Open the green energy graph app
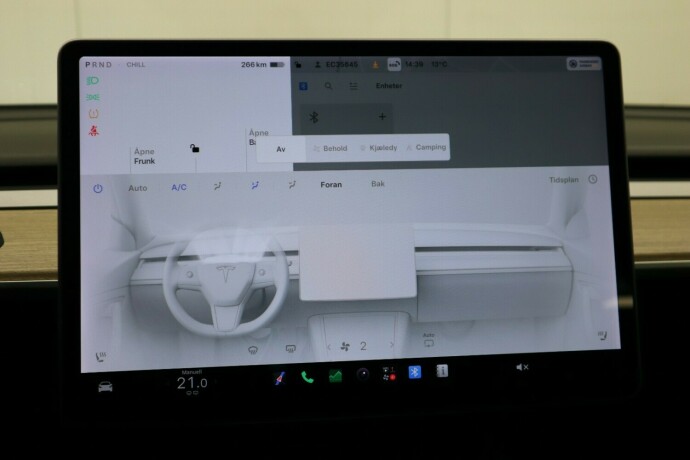This screenshot has height=460, width=690. [335, 376]
